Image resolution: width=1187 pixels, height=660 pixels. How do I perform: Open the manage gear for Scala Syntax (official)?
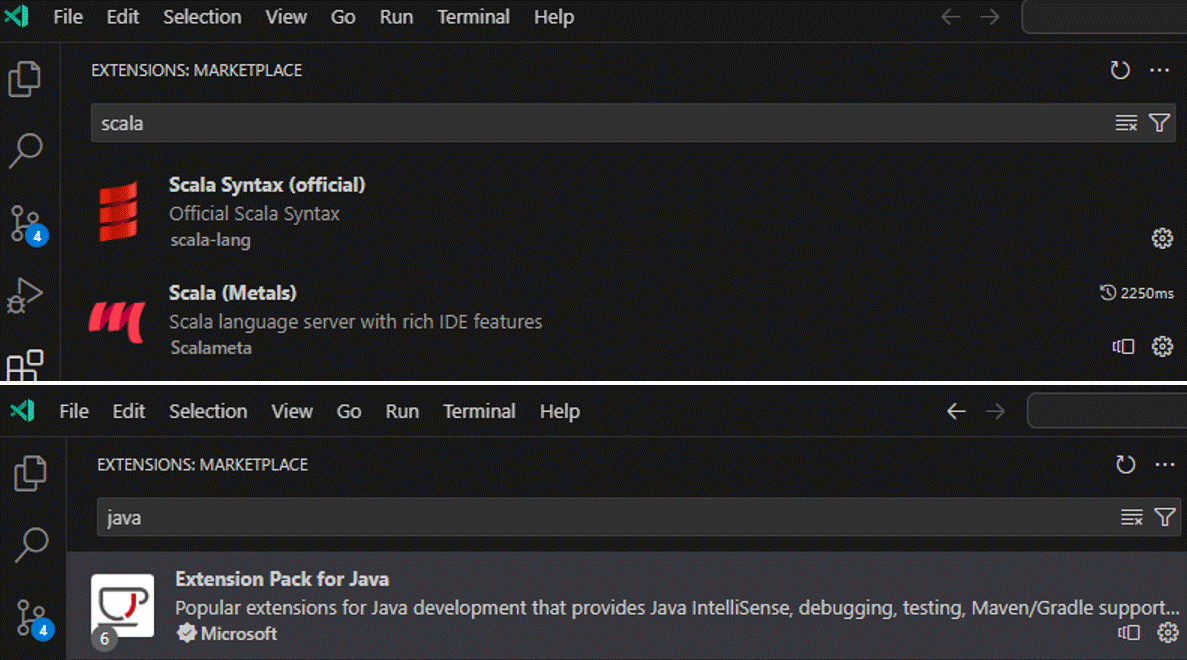(x=1162, y=238)
